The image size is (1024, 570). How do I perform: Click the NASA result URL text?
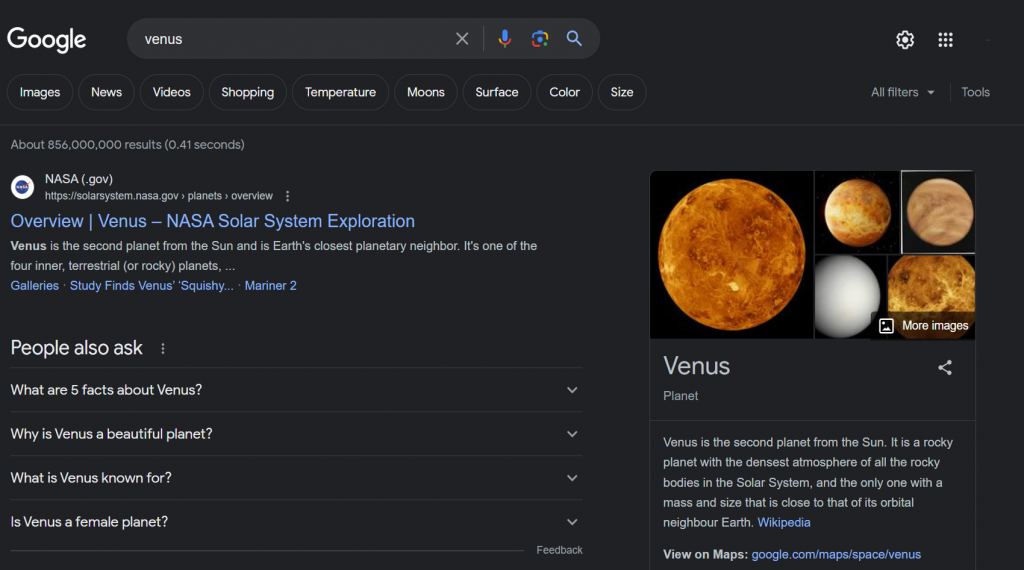point(159,196)
